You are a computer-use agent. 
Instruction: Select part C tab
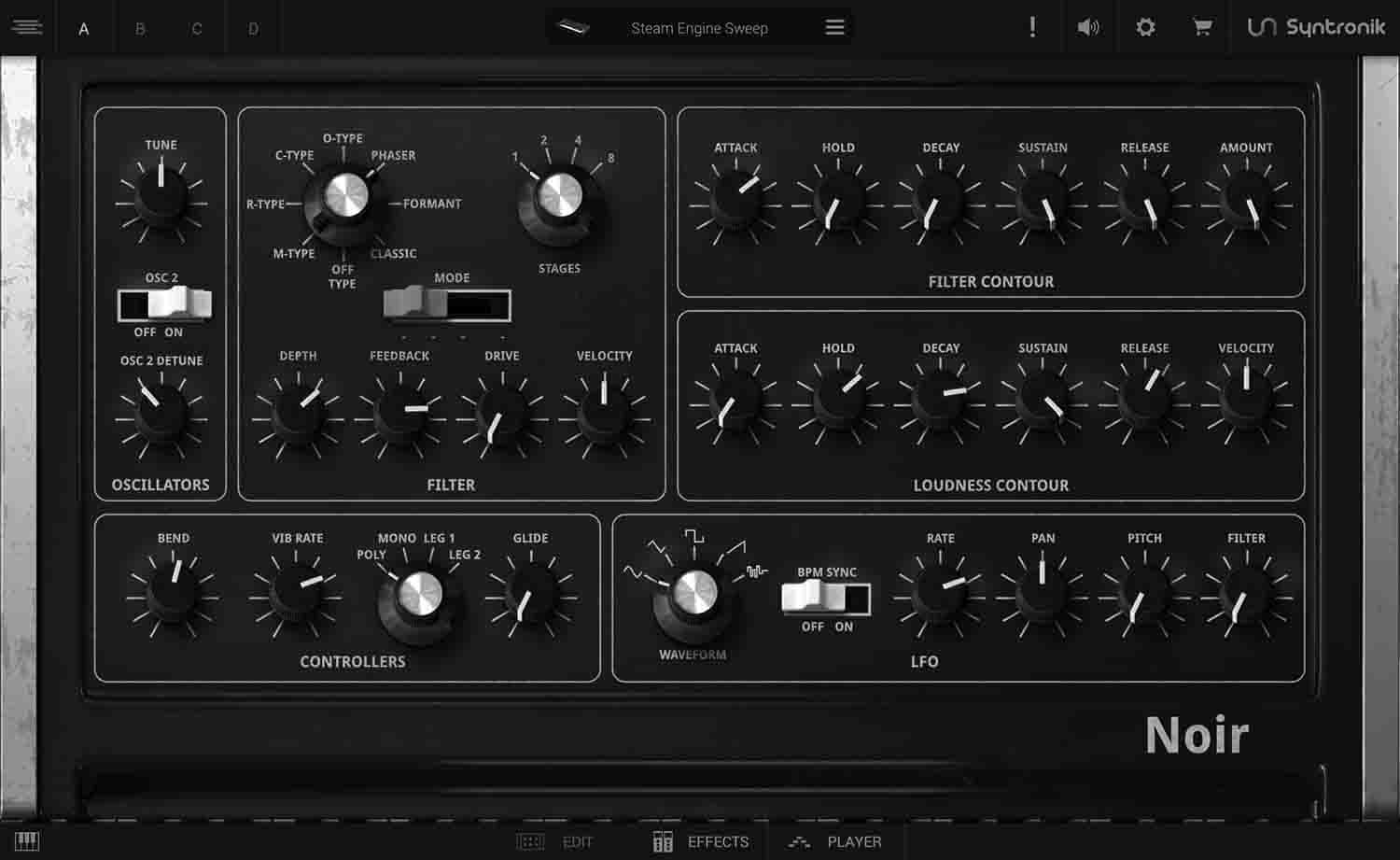click(197, 29)
